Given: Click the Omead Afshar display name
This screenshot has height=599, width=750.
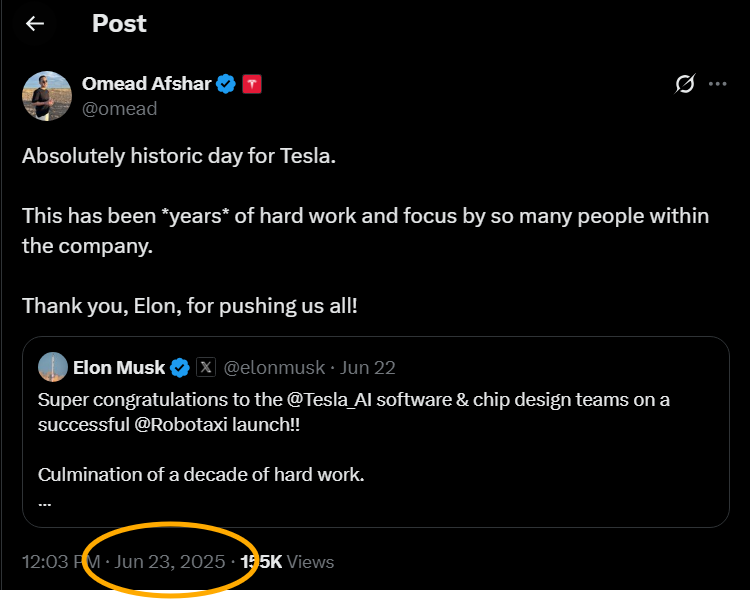Looking at the screenshot, I should pyautogui.click(x=146, y=84).
